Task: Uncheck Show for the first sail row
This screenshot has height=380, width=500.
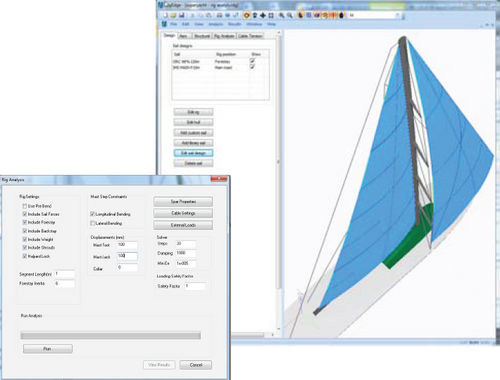Action: (252, 61)
